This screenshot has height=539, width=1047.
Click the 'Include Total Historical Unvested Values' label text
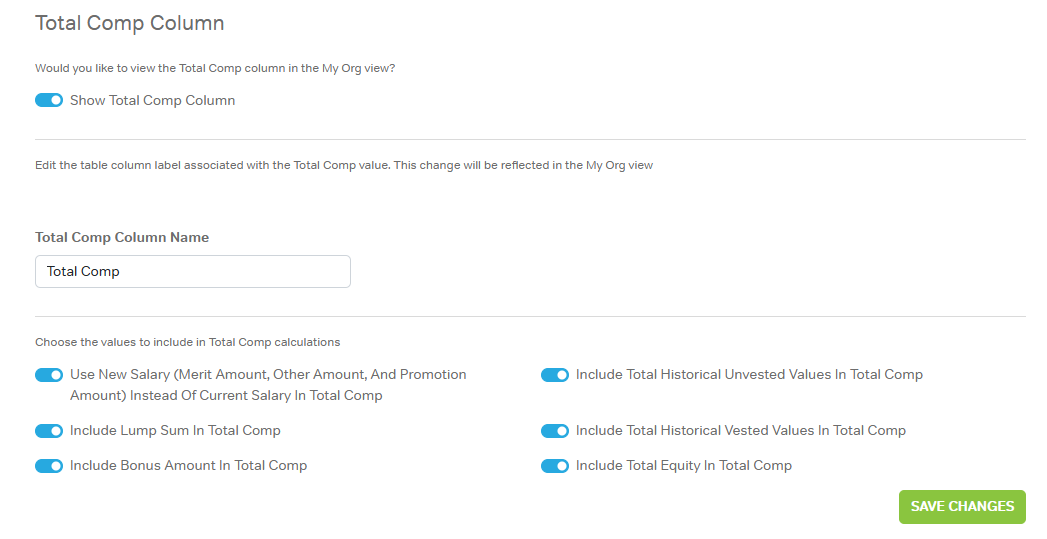coord(748,375)
